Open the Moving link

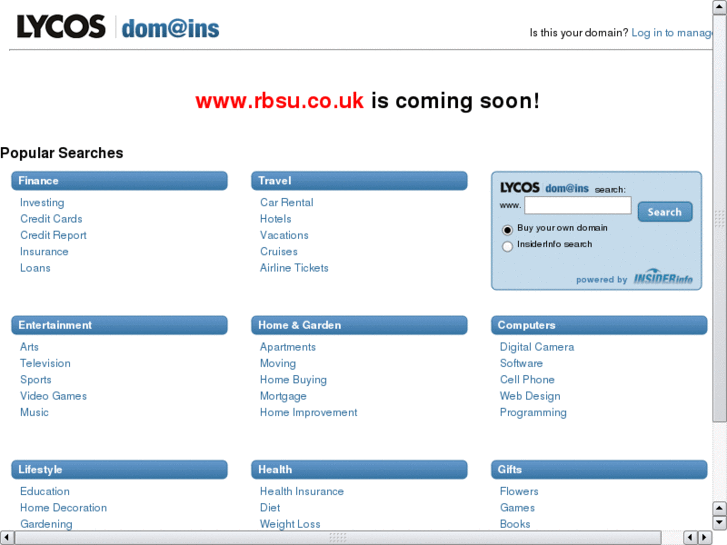tap(278, 364)
